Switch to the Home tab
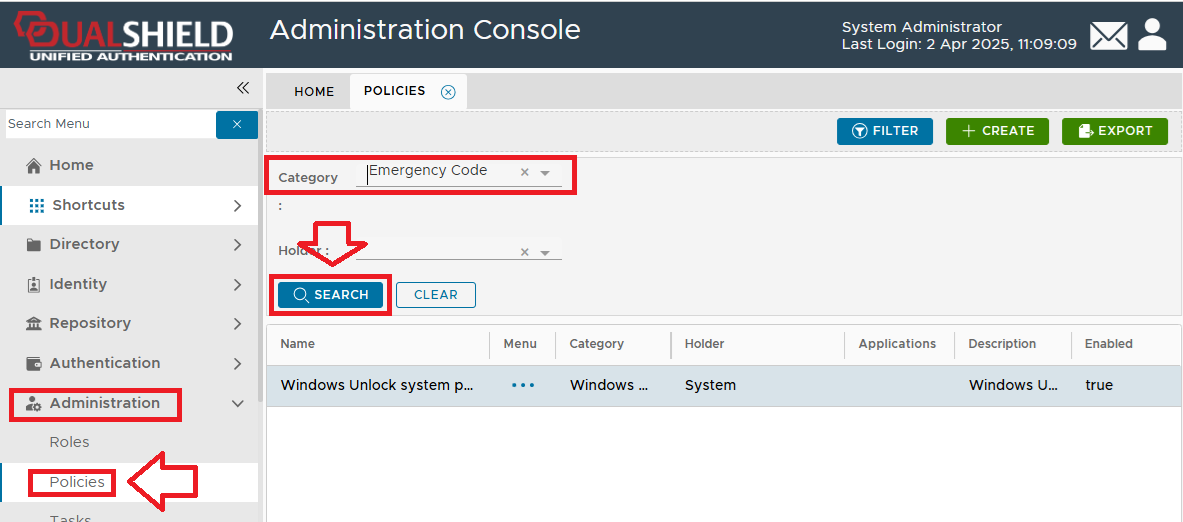1183x522 pixels. 314,91
